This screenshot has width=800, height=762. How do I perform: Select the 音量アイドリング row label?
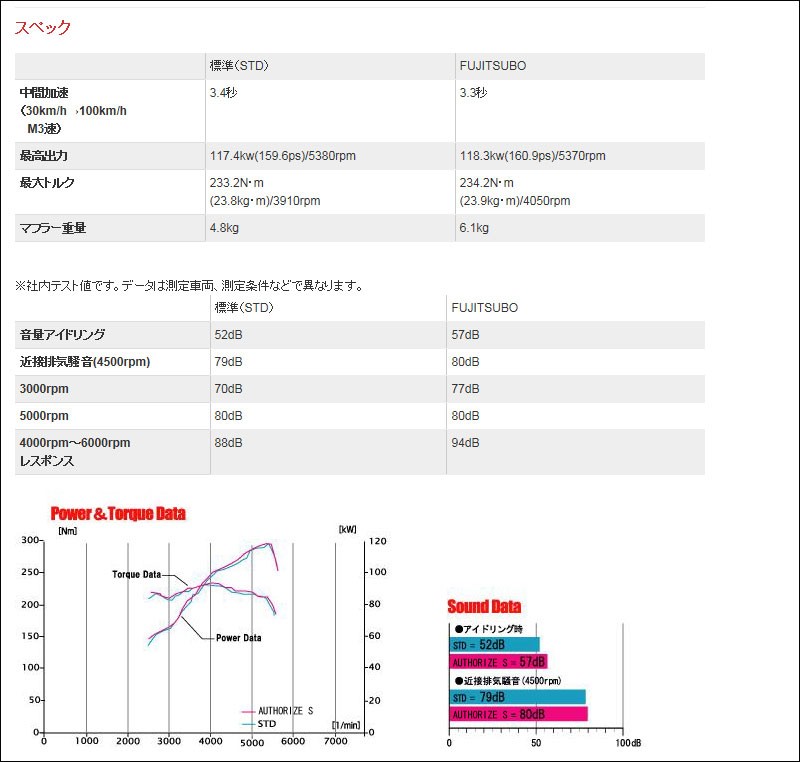(62, 335)
